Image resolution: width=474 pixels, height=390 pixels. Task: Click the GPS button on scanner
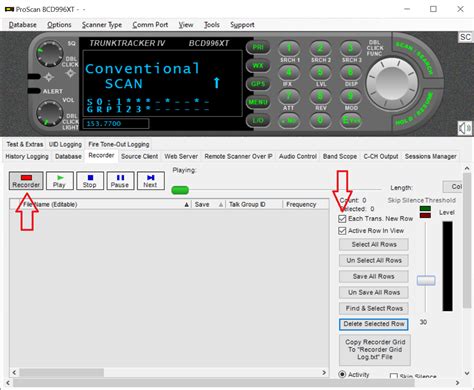click(x=258, y=84)
